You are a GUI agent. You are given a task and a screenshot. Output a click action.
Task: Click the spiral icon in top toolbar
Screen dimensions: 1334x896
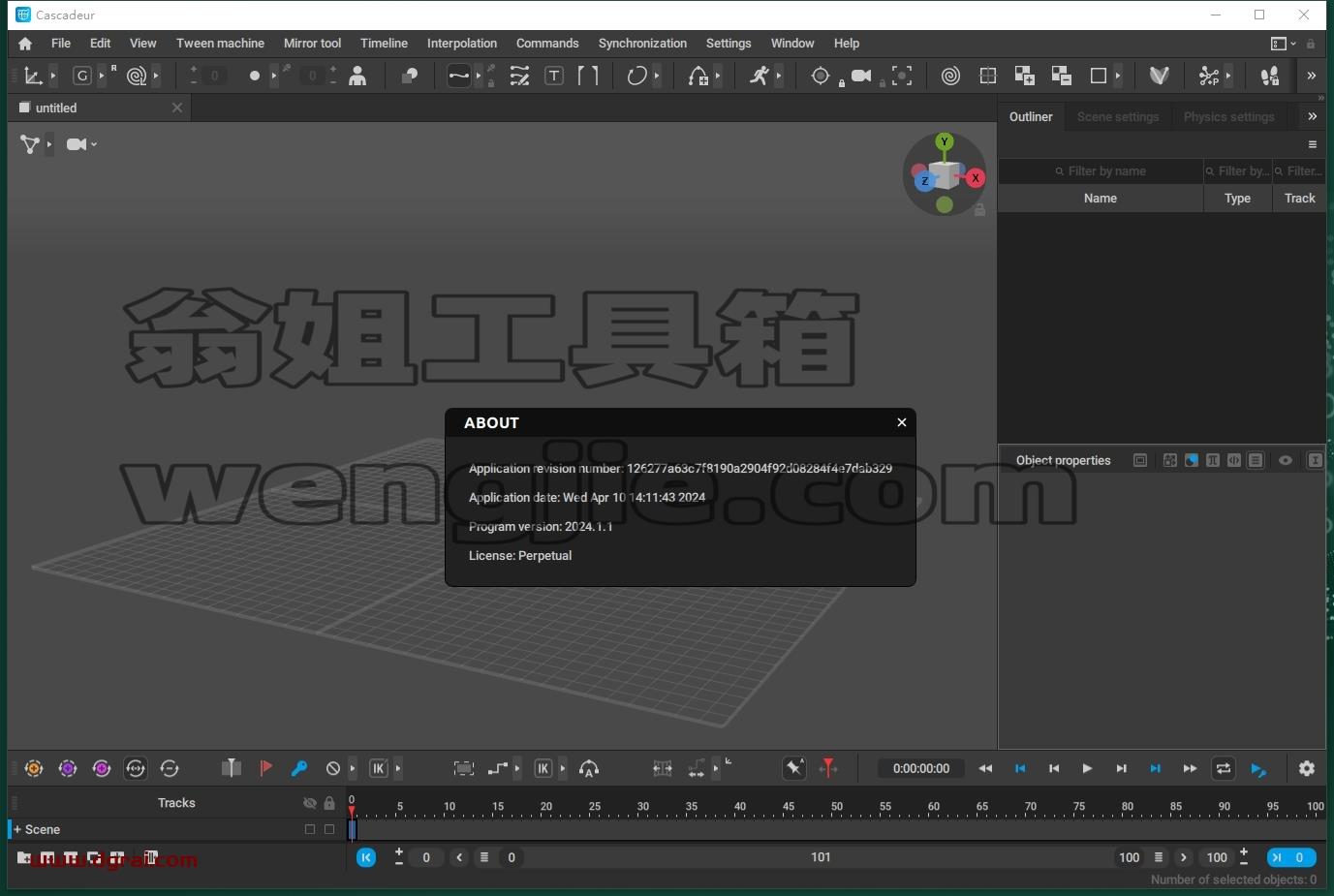point(950,76)
